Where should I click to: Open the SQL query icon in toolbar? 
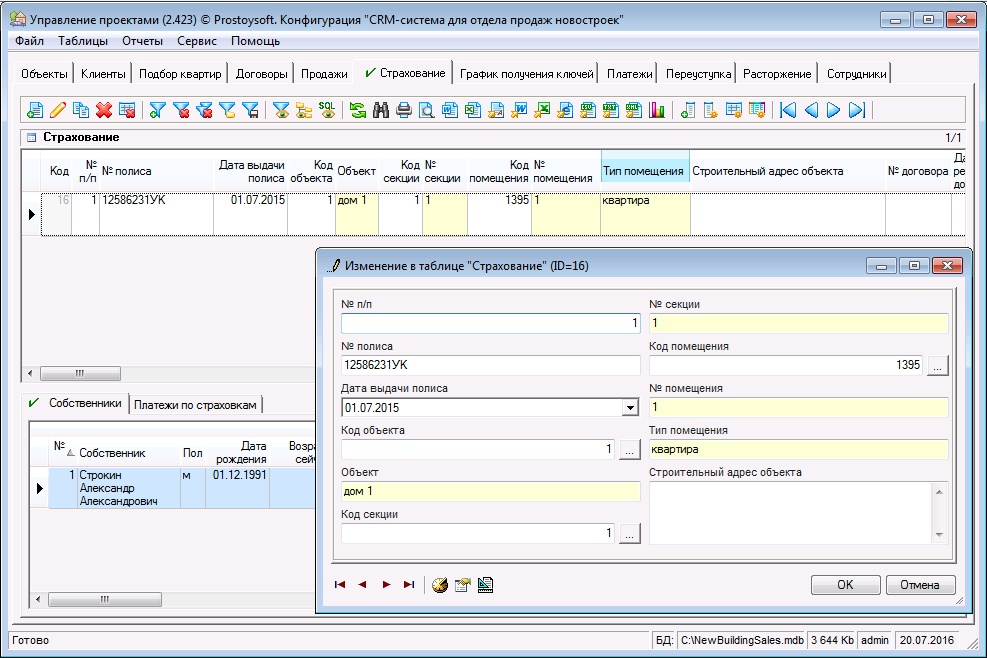pos(327,110)
